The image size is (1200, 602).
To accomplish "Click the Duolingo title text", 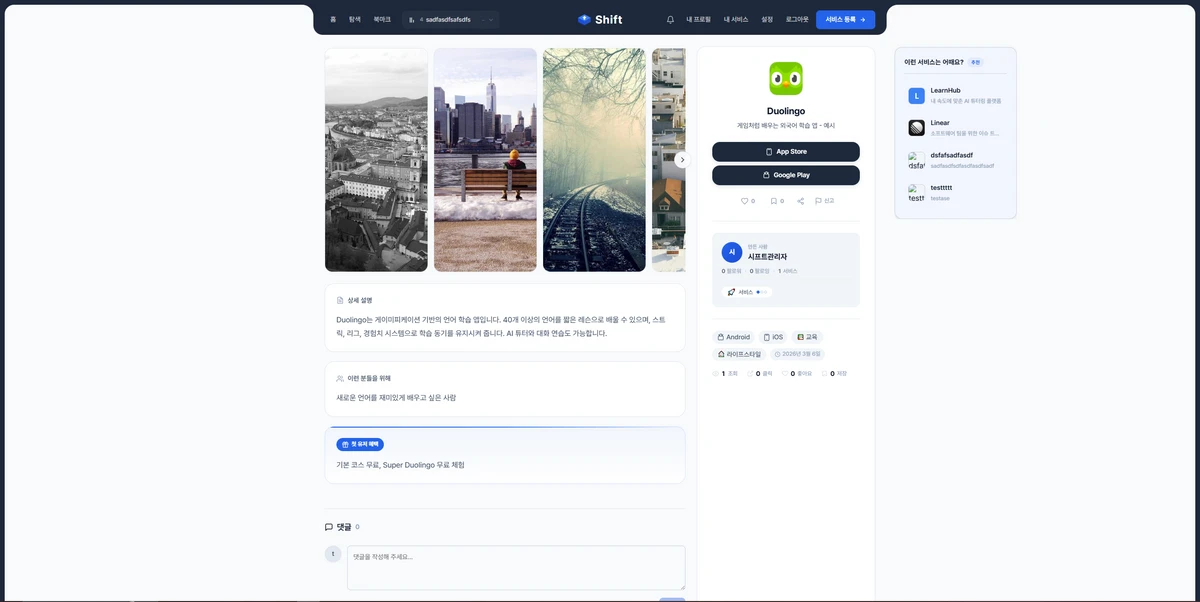I will (786, 111).
